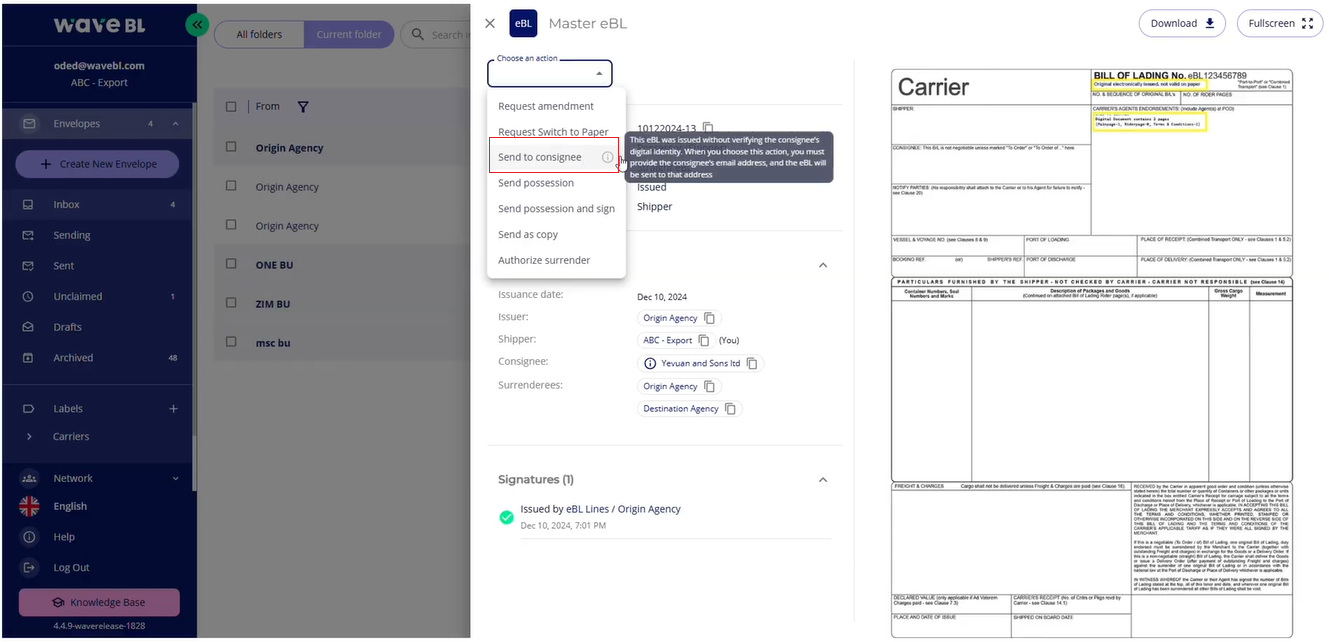The image size is (1329, 642).
Task: Tick the checkbox for ZIM BU row
Action: point(231,304)
